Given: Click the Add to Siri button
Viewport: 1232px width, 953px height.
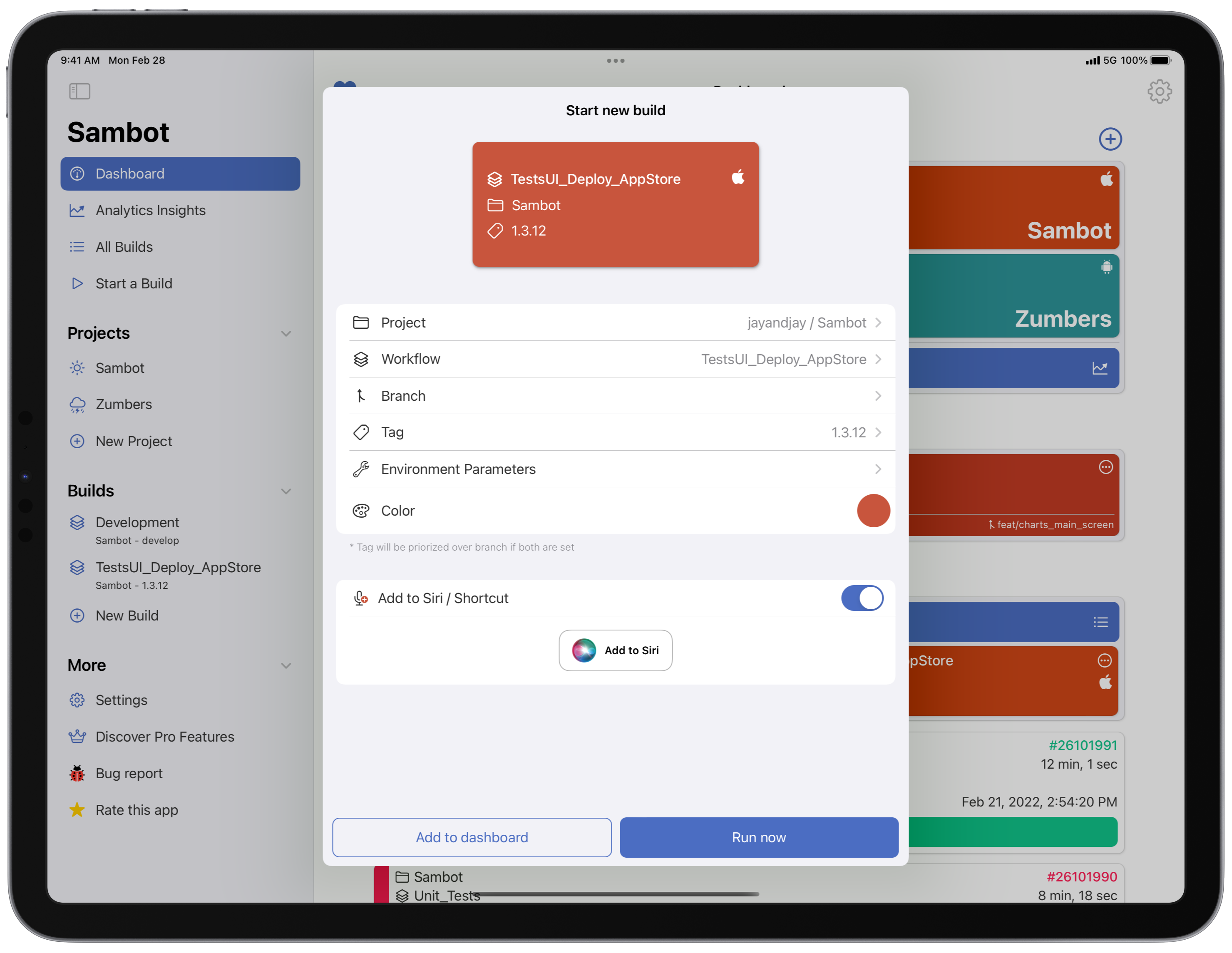Looking at the screenshot, I should 616,650.
